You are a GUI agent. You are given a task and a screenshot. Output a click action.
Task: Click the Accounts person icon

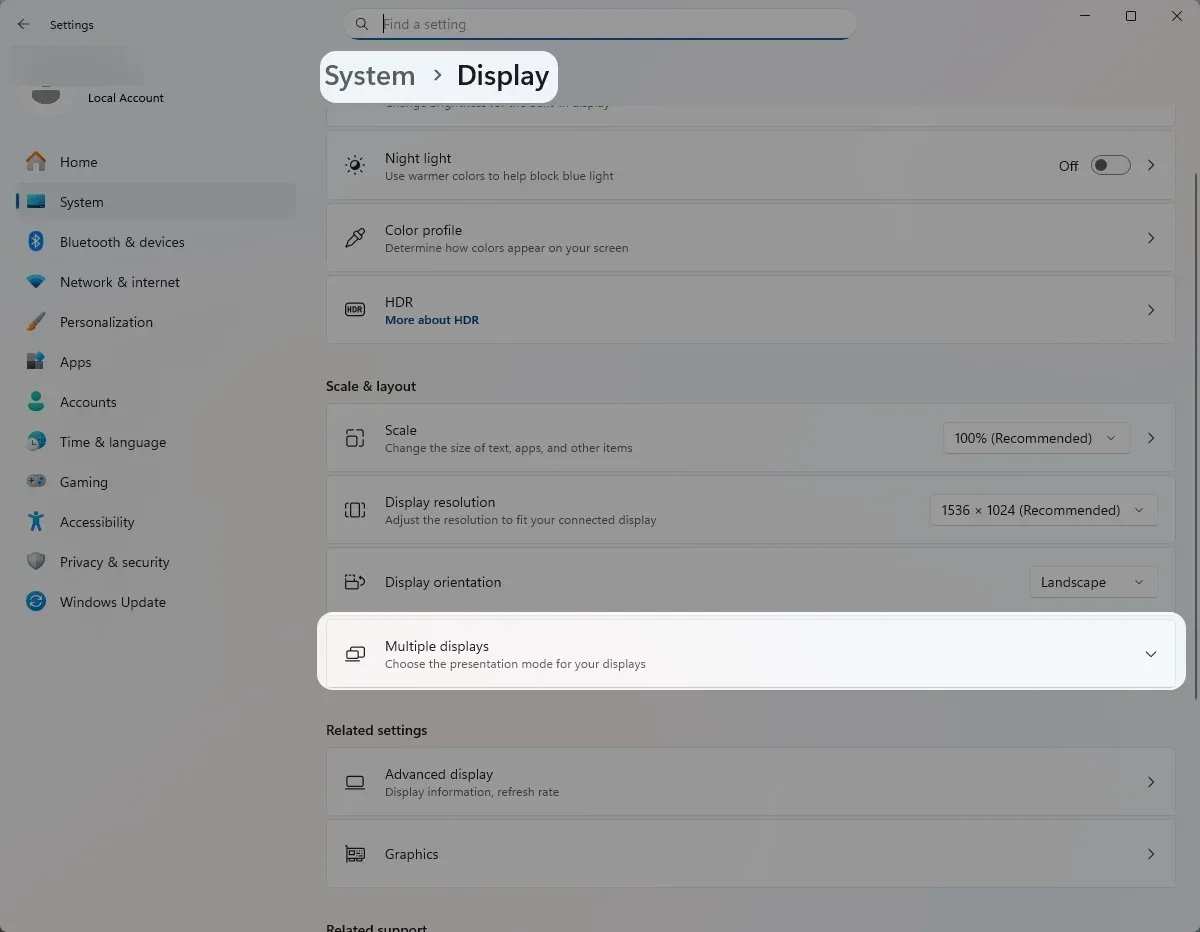36,401
